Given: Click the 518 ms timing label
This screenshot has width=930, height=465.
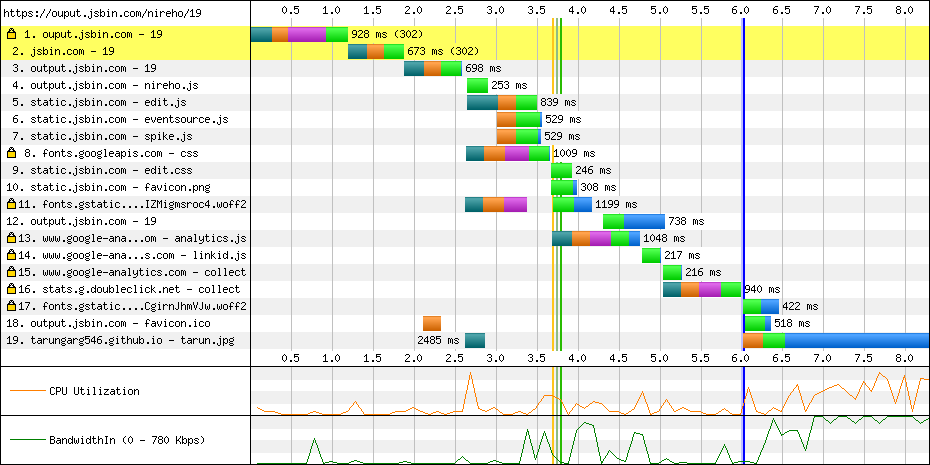Looking at the screenshot, I should [x=792, y=323].
